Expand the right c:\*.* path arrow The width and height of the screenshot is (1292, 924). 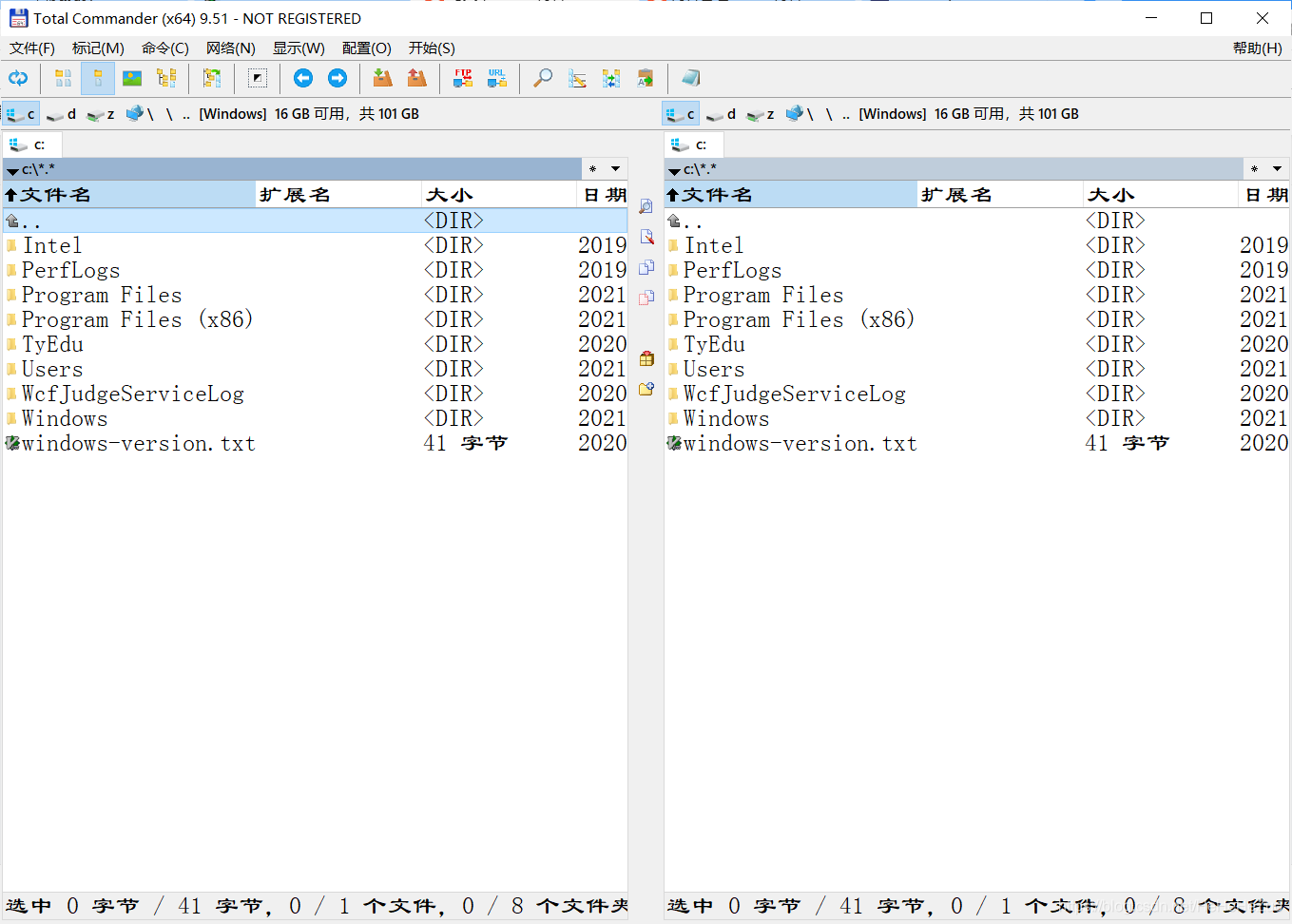coord(674,171)
